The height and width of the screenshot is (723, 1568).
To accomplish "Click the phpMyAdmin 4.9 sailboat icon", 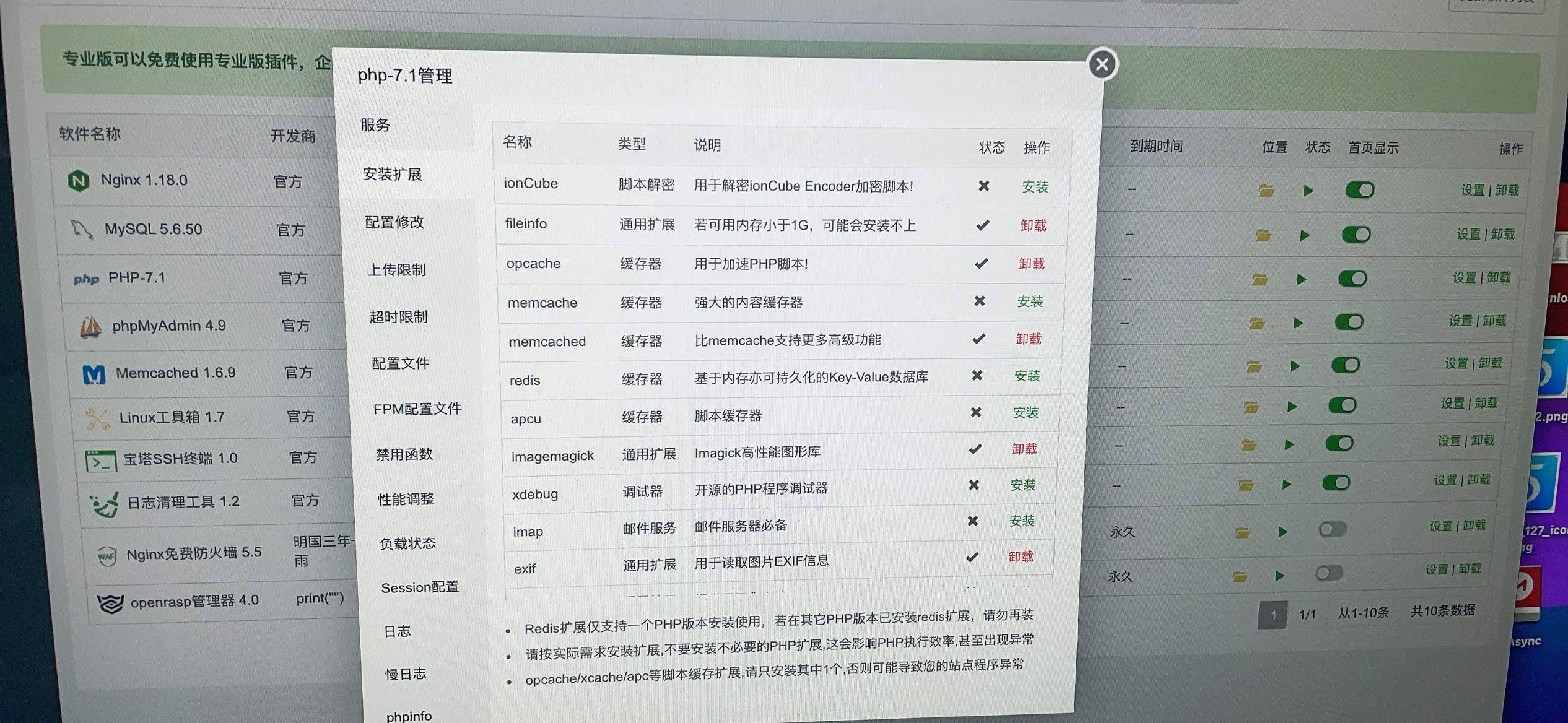I will tap(90, 326).
